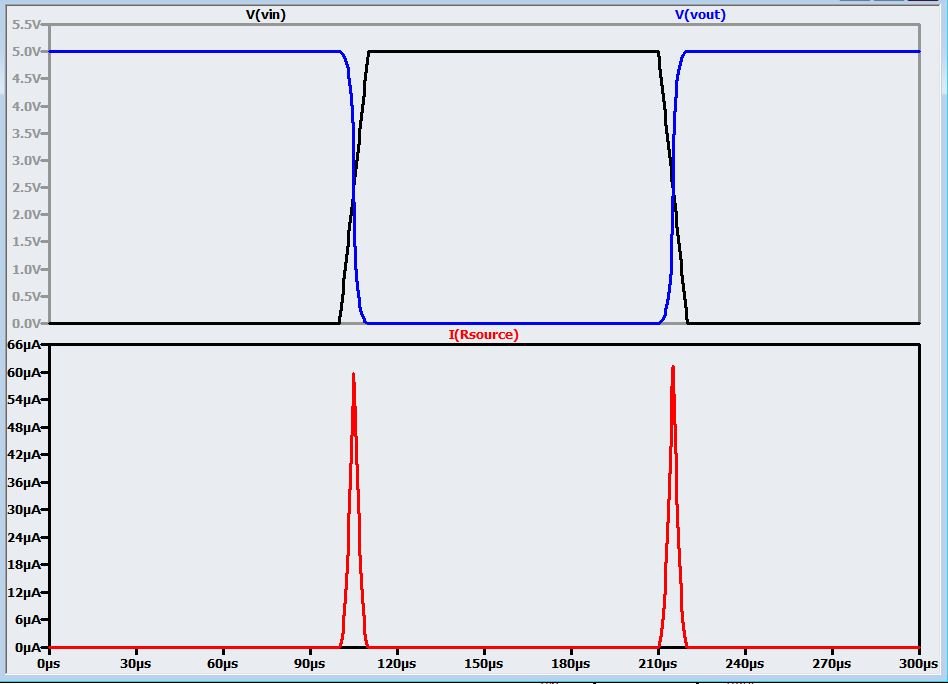948x684 pixels.
Task: Click the red I(Rsource) trace label
Action: (x=483, y=335)
